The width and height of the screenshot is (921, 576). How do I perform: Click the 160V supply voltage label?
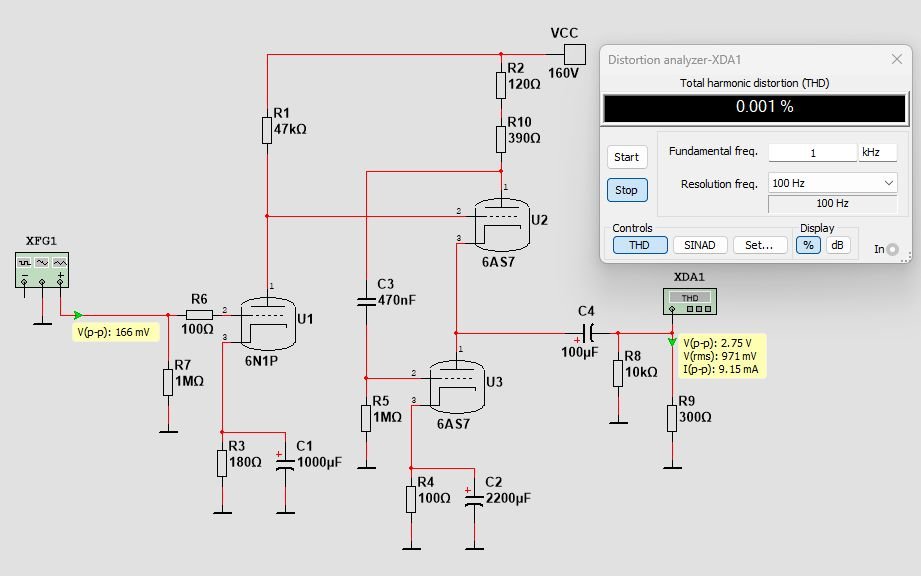click(563, 73)
